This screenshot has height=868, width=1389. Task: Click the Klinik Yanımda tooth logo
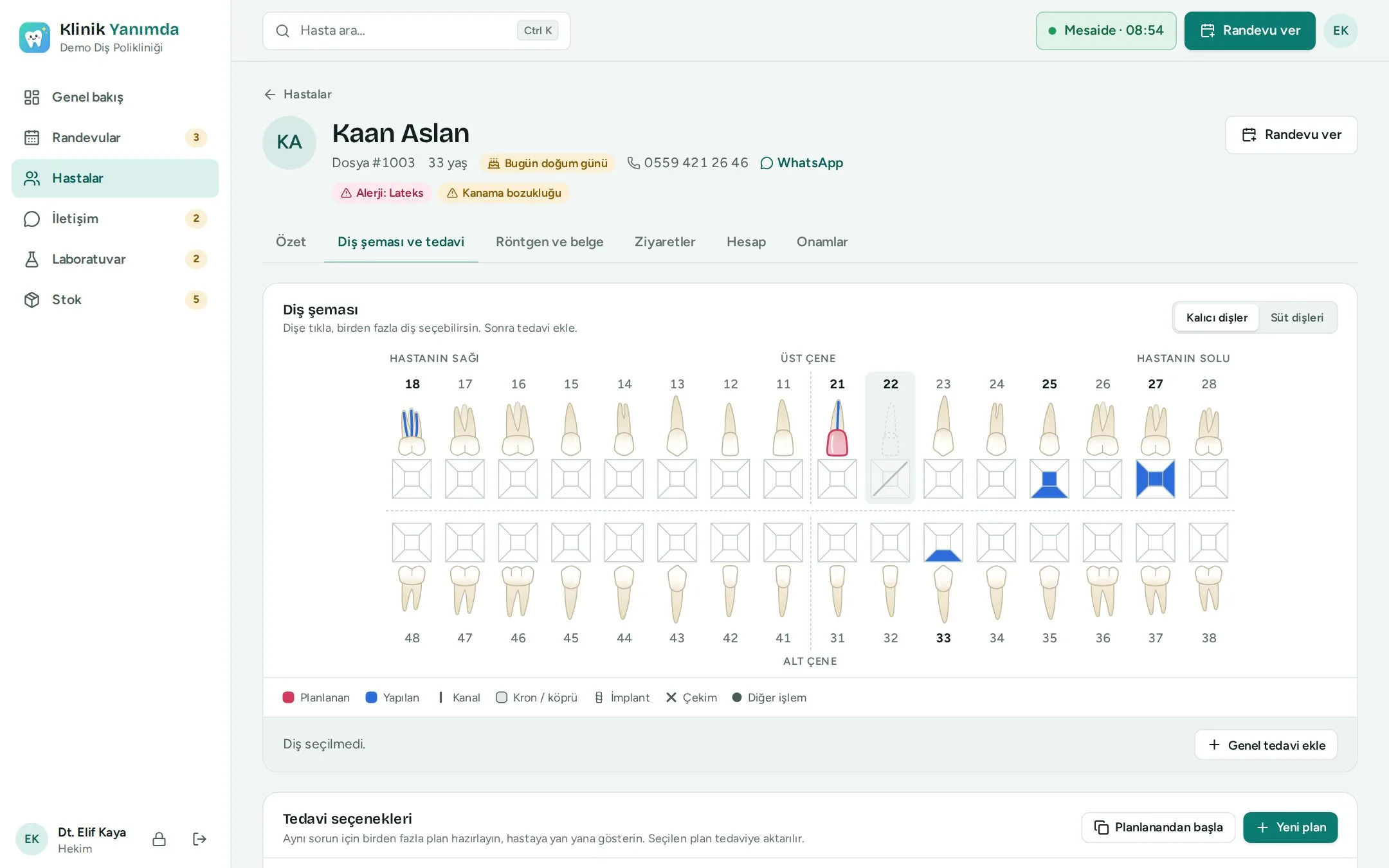[34, 37]
